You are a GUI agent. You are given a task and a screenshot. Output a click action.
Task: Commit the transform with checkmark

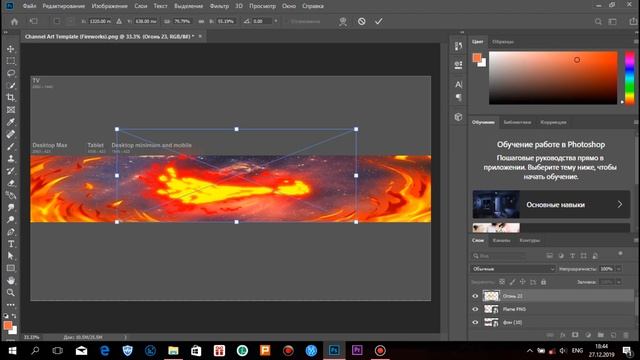pyautogui.click(x=379, y=21)
